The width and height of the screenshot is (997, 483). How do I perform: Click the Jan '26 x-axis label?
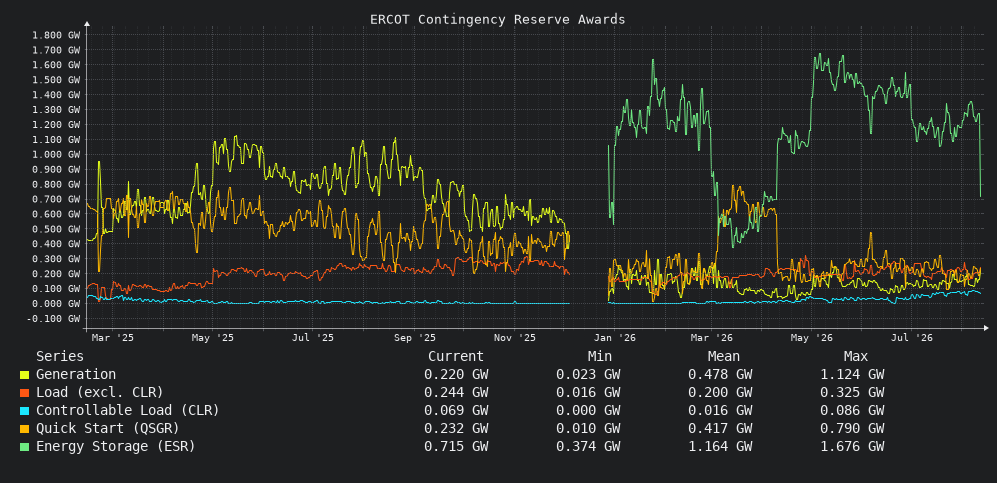(614, 338)
